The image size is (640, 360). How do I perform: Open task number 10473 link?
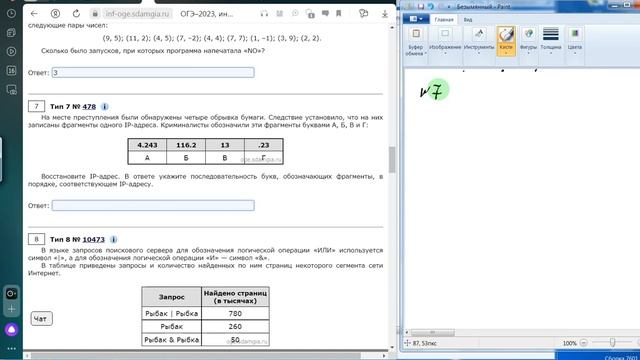click(93, 240)
